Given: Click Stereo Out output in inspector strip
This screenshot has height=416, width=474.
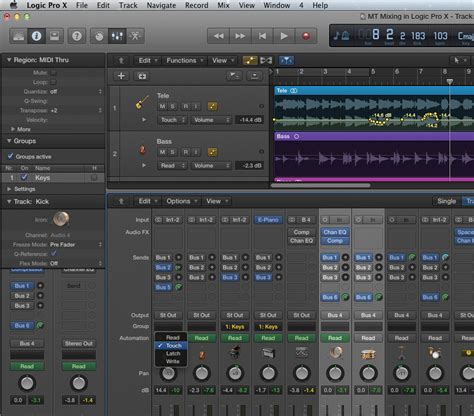Looking at the screenshot, I should pos(79,343).
